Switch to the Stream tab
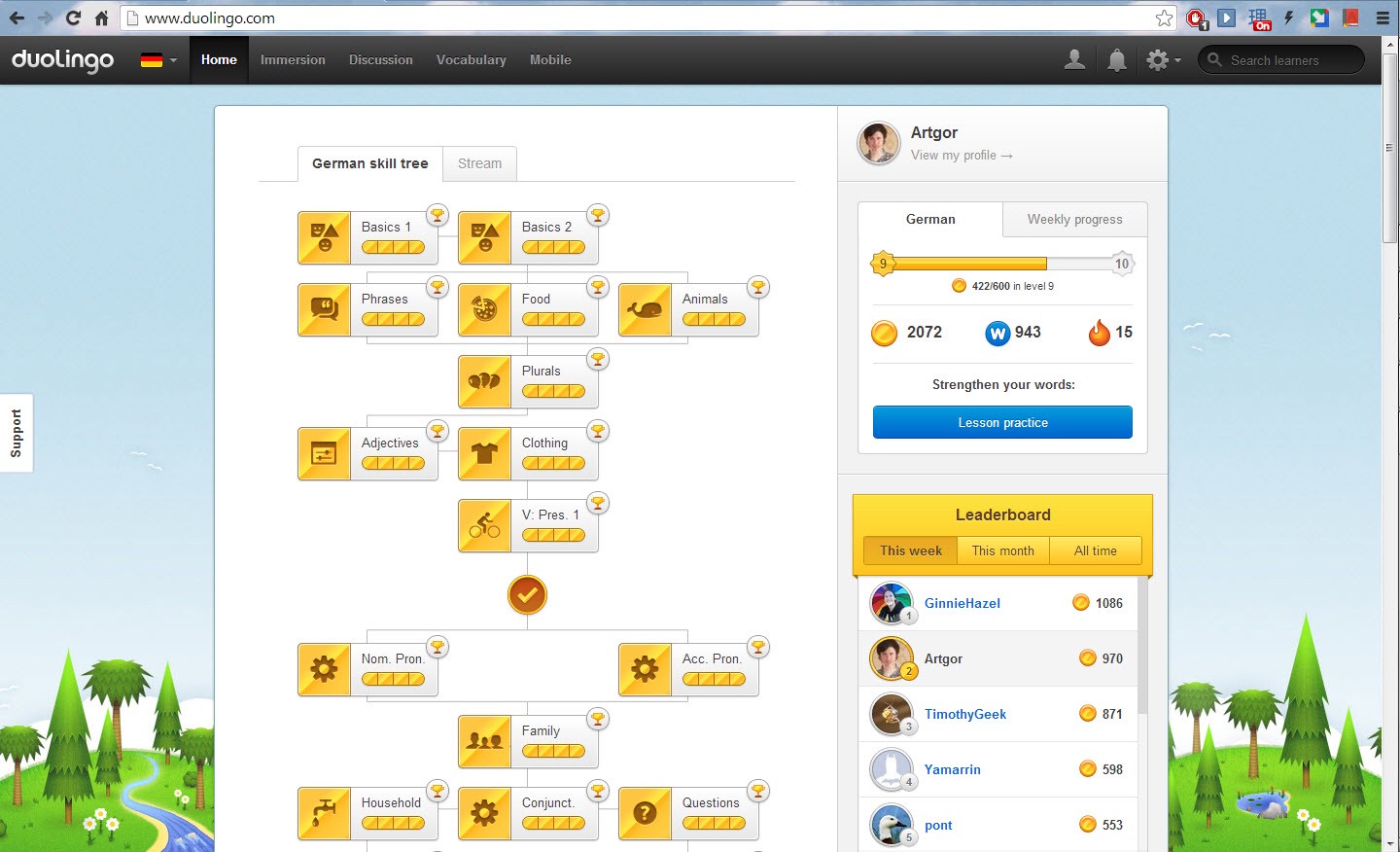Image resolution: width=1400 pixels, height=852 pixels. point(479,163)
